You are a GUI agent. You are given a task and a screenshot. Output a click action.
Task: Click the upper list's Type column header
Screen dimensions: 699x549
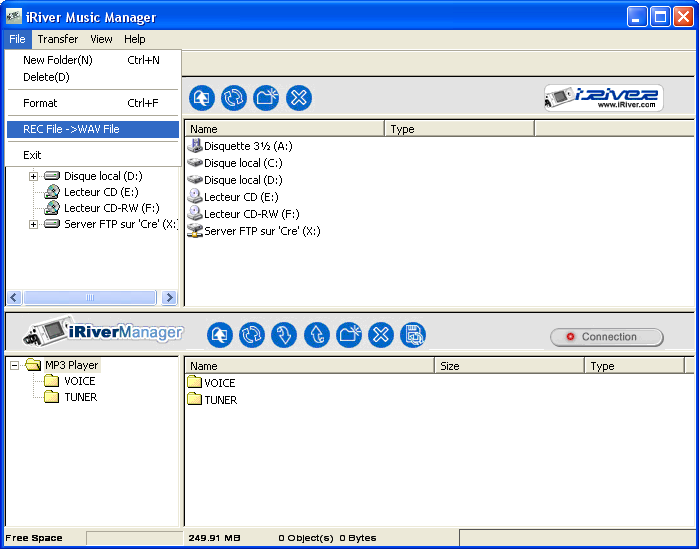pos(459,129)
